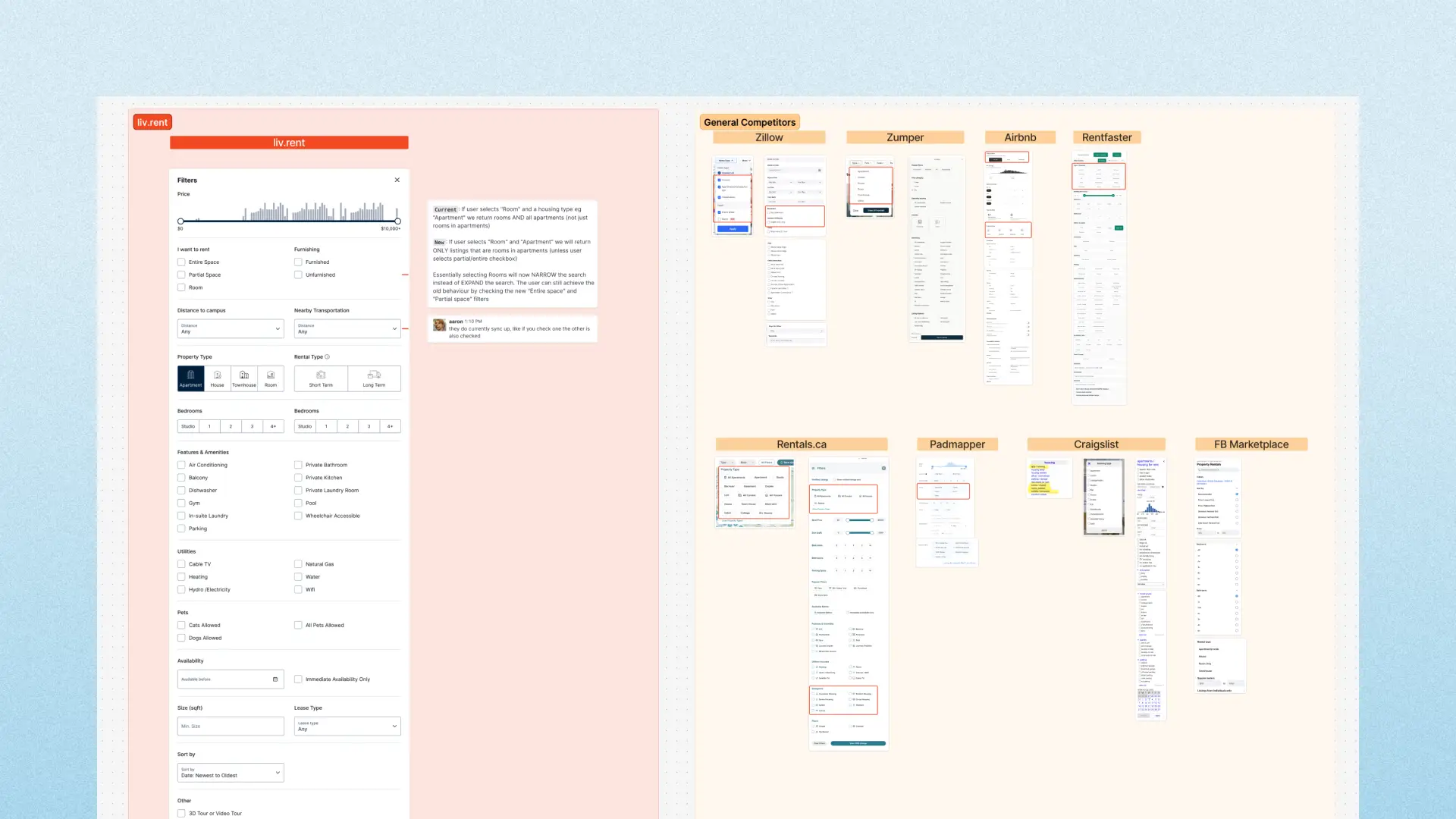Close the Filters panel with X
This screenshot has height=819, width=1456.
pos(397,180)
